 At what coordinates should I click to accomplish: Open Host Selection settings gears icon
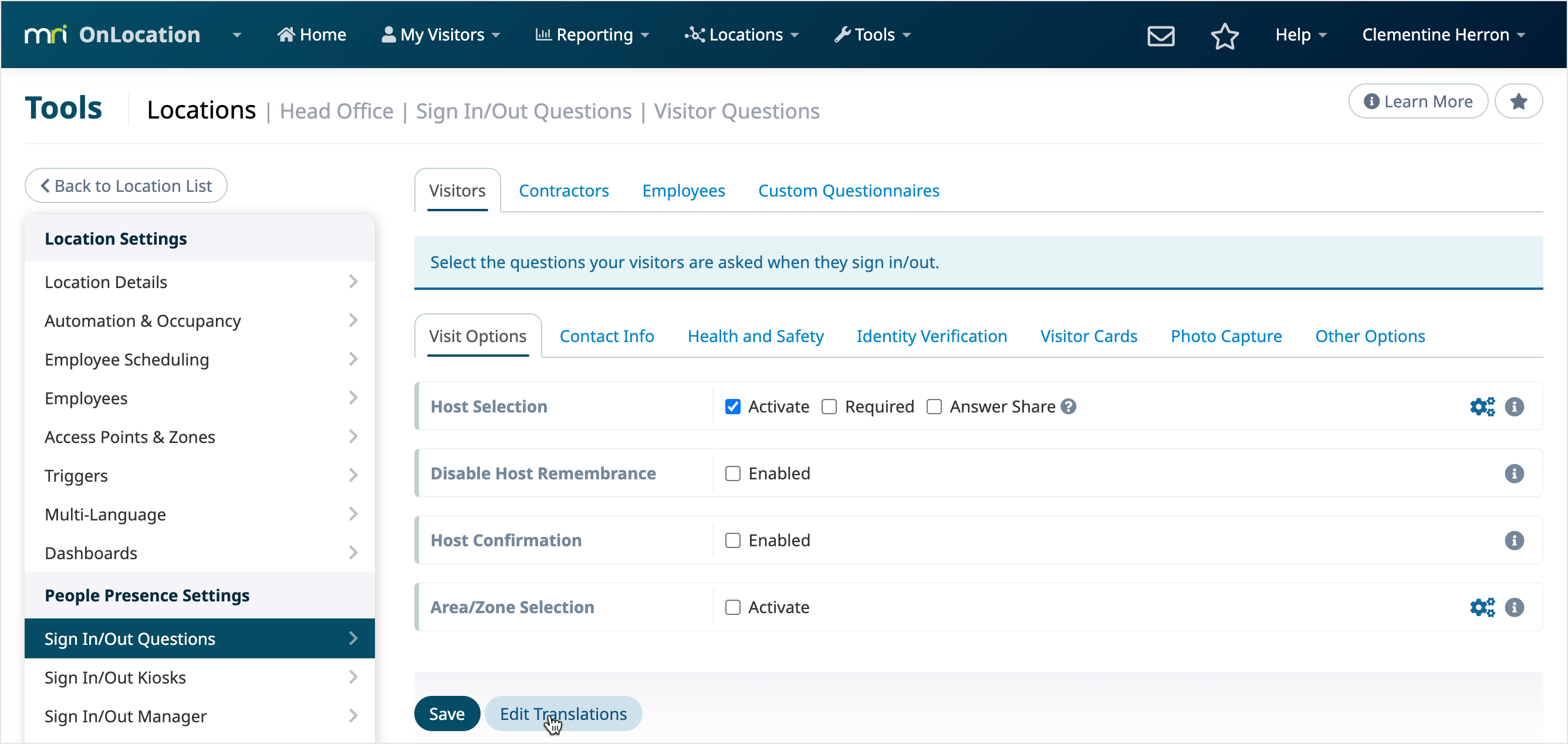[x=1482, y=406]
